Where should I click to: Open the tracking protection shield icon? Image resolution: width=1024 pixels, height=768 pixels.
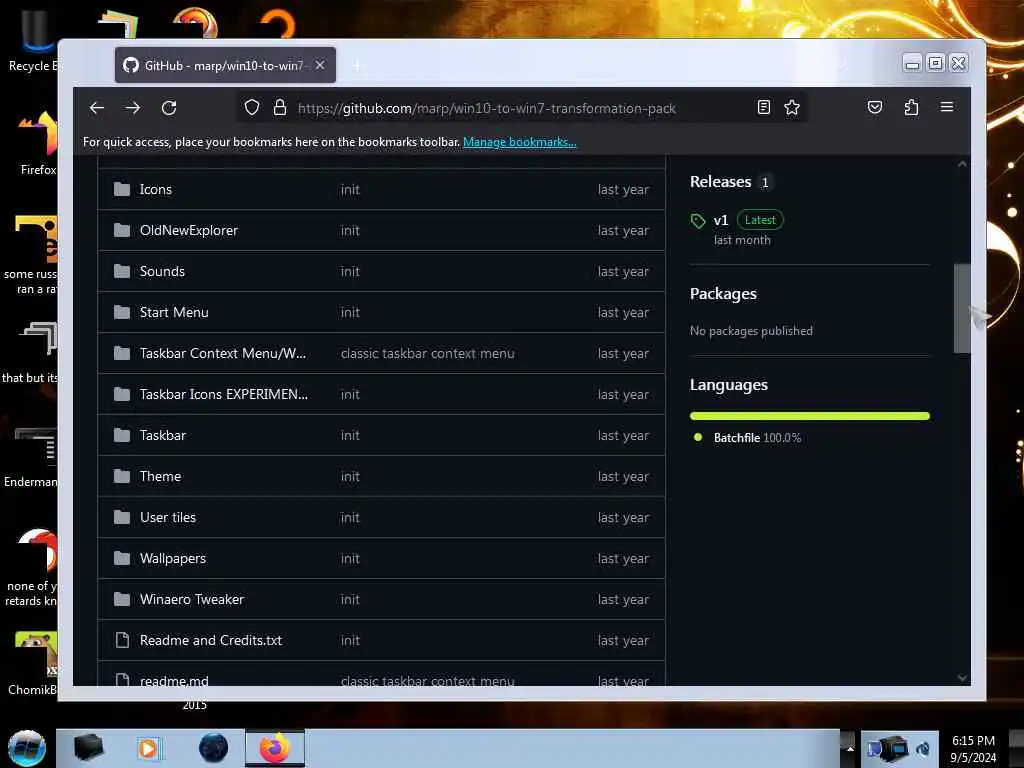251,108
